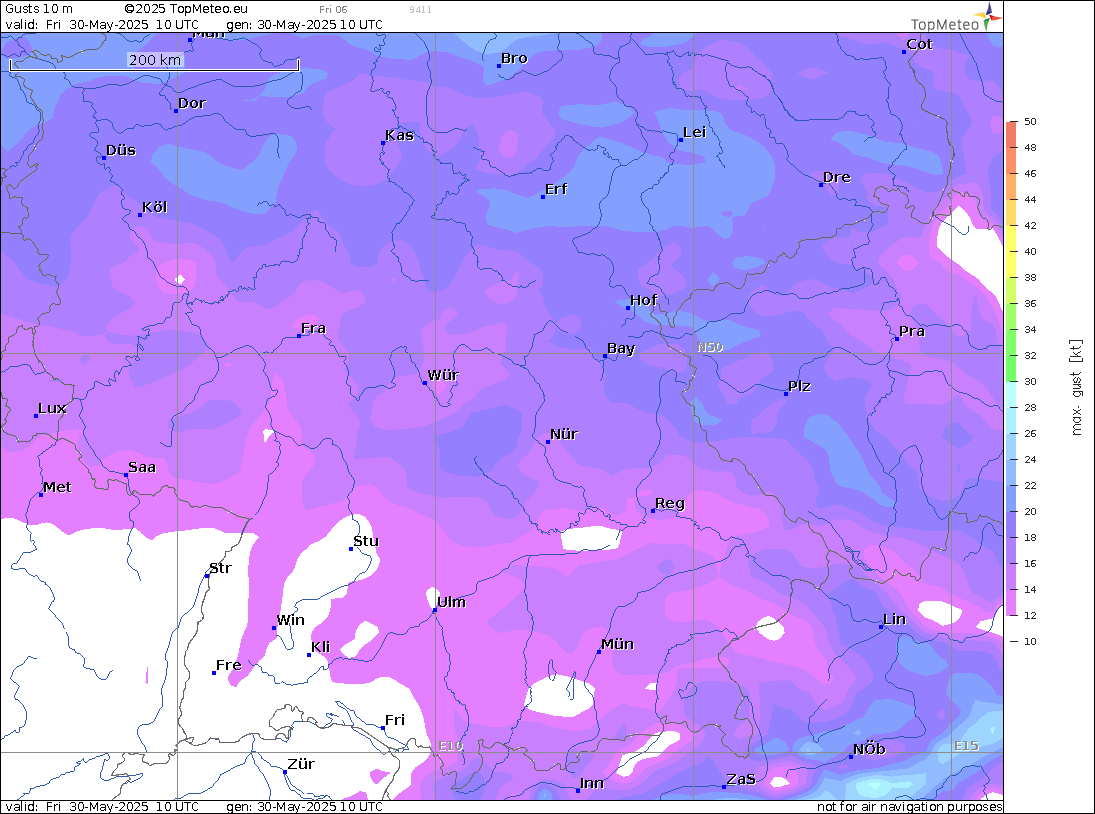Click the max. gust [kt] axis label

(x=1076, y=387)
